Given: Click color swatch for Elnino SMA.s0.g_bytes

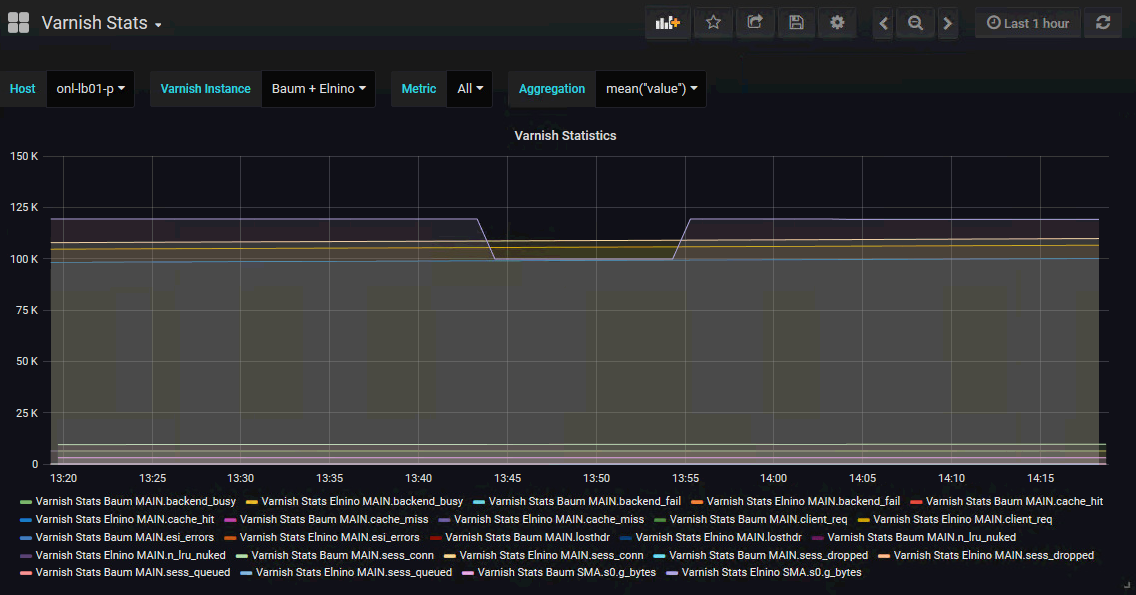Looking at the screenshot, I should click(x=672, y=573).
